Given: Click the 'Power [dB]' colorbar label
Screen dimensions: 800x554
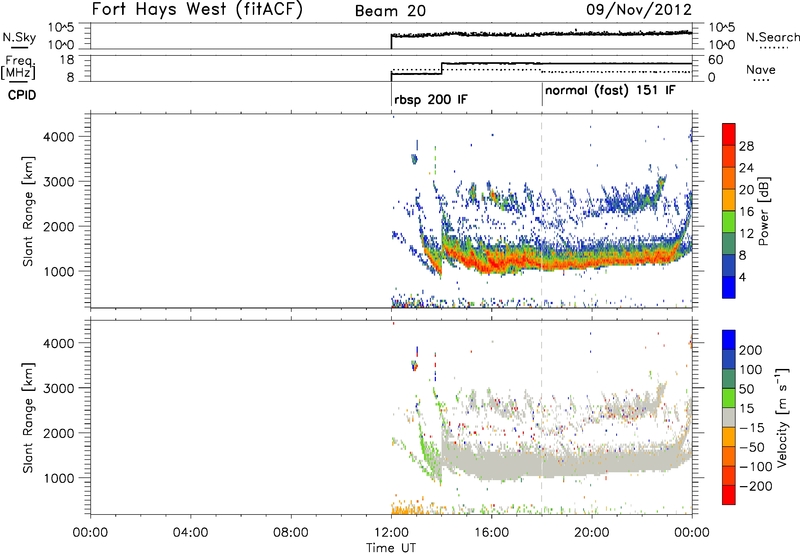Looking at the screenshot, I should click(x=763, y=211).
